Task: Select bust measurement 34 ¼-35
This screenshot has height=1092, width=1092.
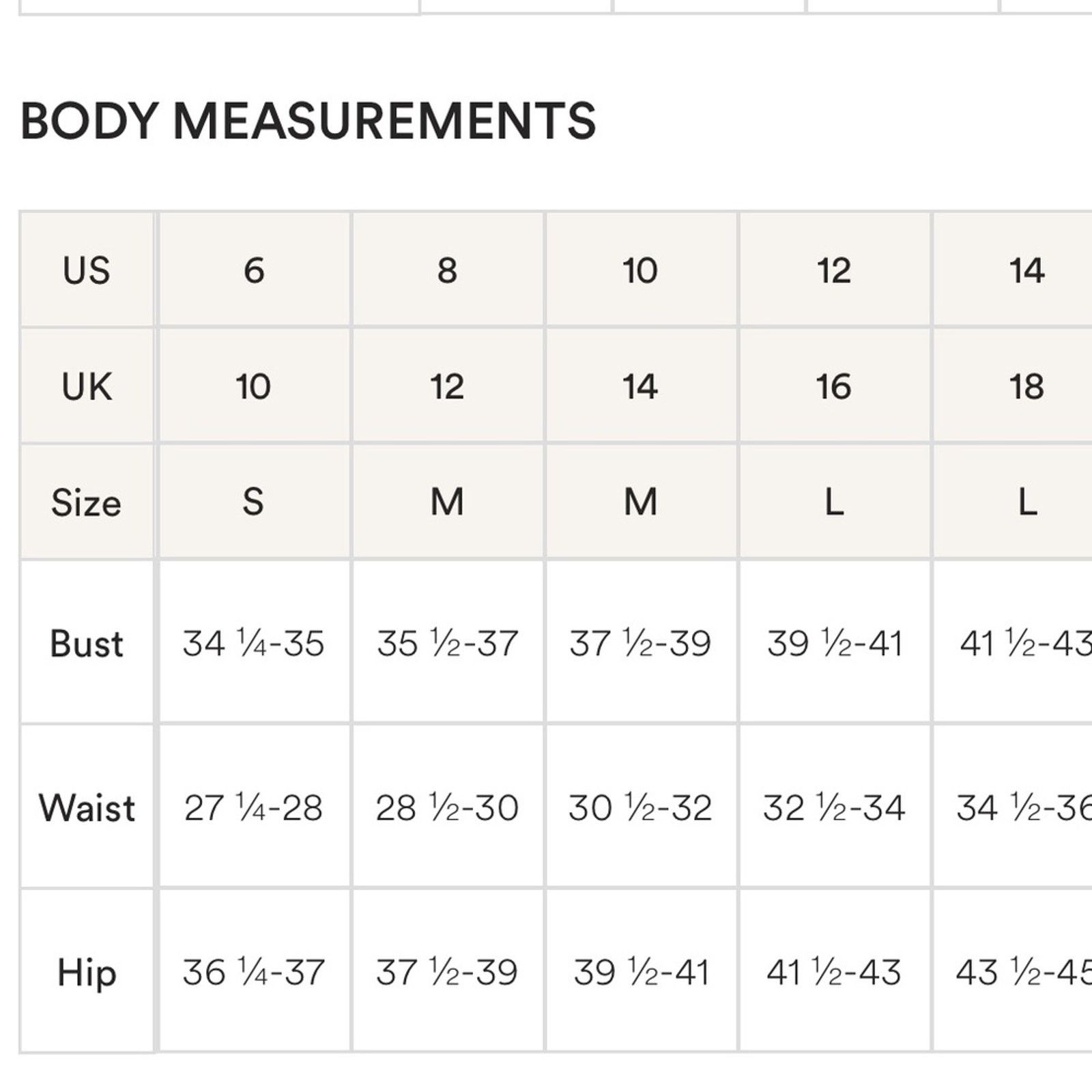Action: pos(255,642)
